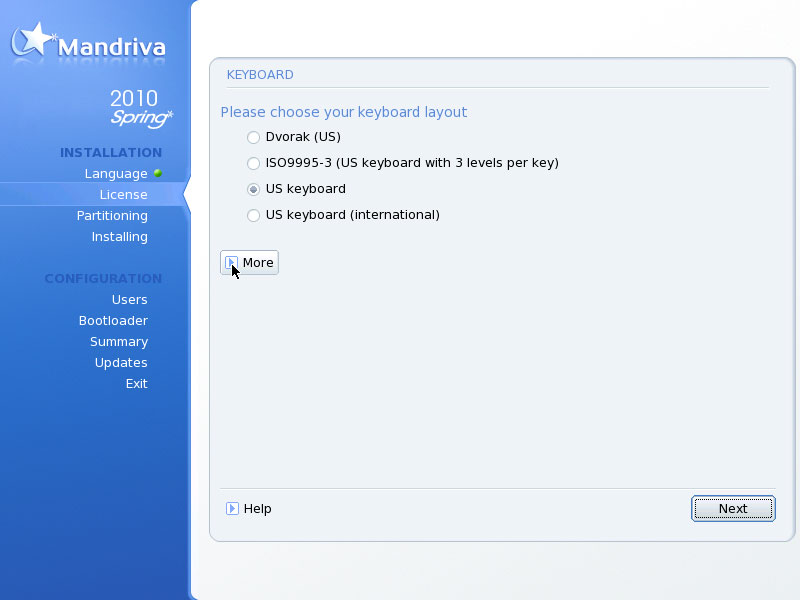Screen dimensions: 800x600
Task: Click the License installation step
Action: [123, 195]
